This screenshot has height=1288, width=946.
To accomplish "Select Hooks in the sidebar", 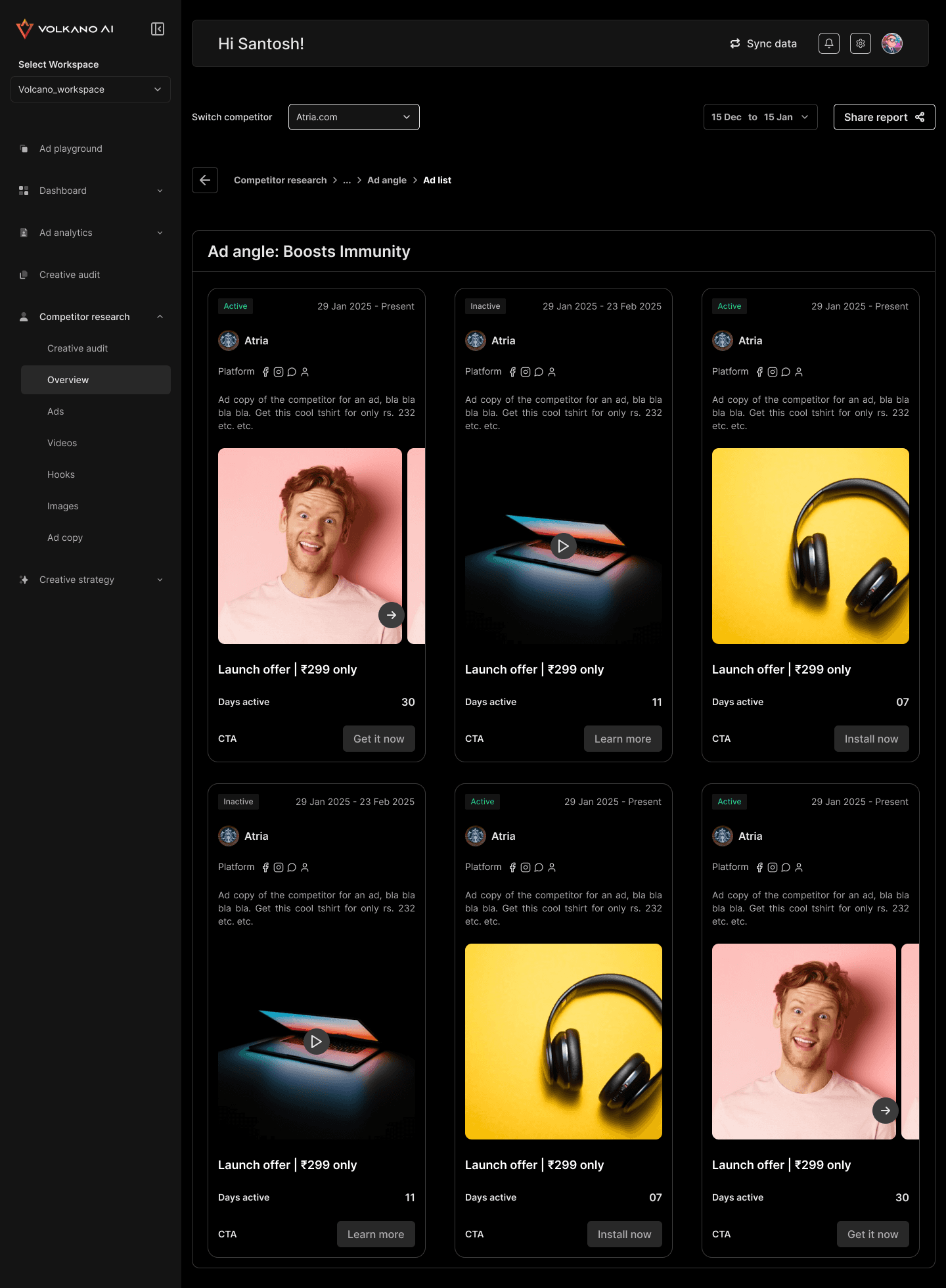I will pos(61,474).
